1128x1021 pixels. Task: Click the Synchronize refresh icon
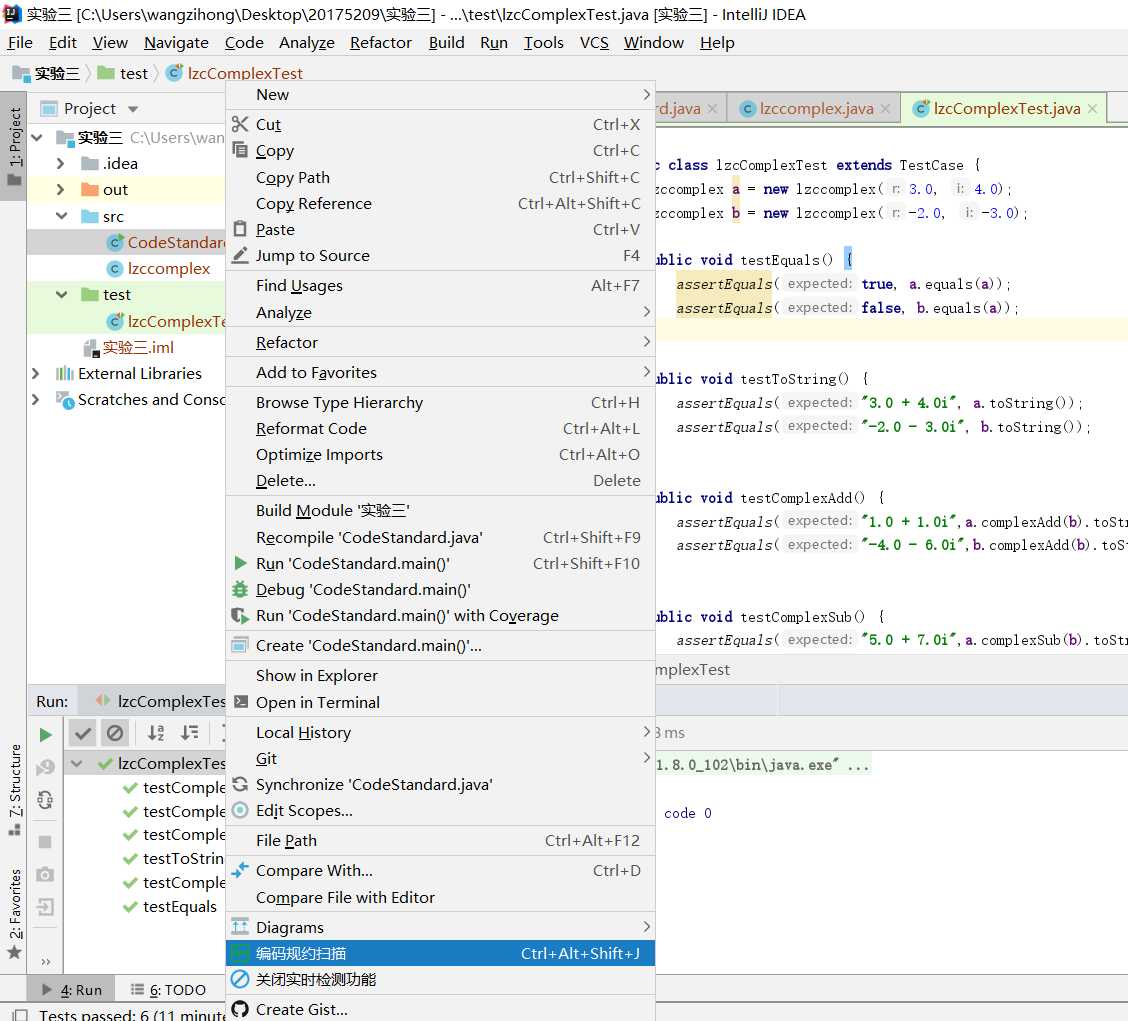pyautogui.click(x=240, y=784)
